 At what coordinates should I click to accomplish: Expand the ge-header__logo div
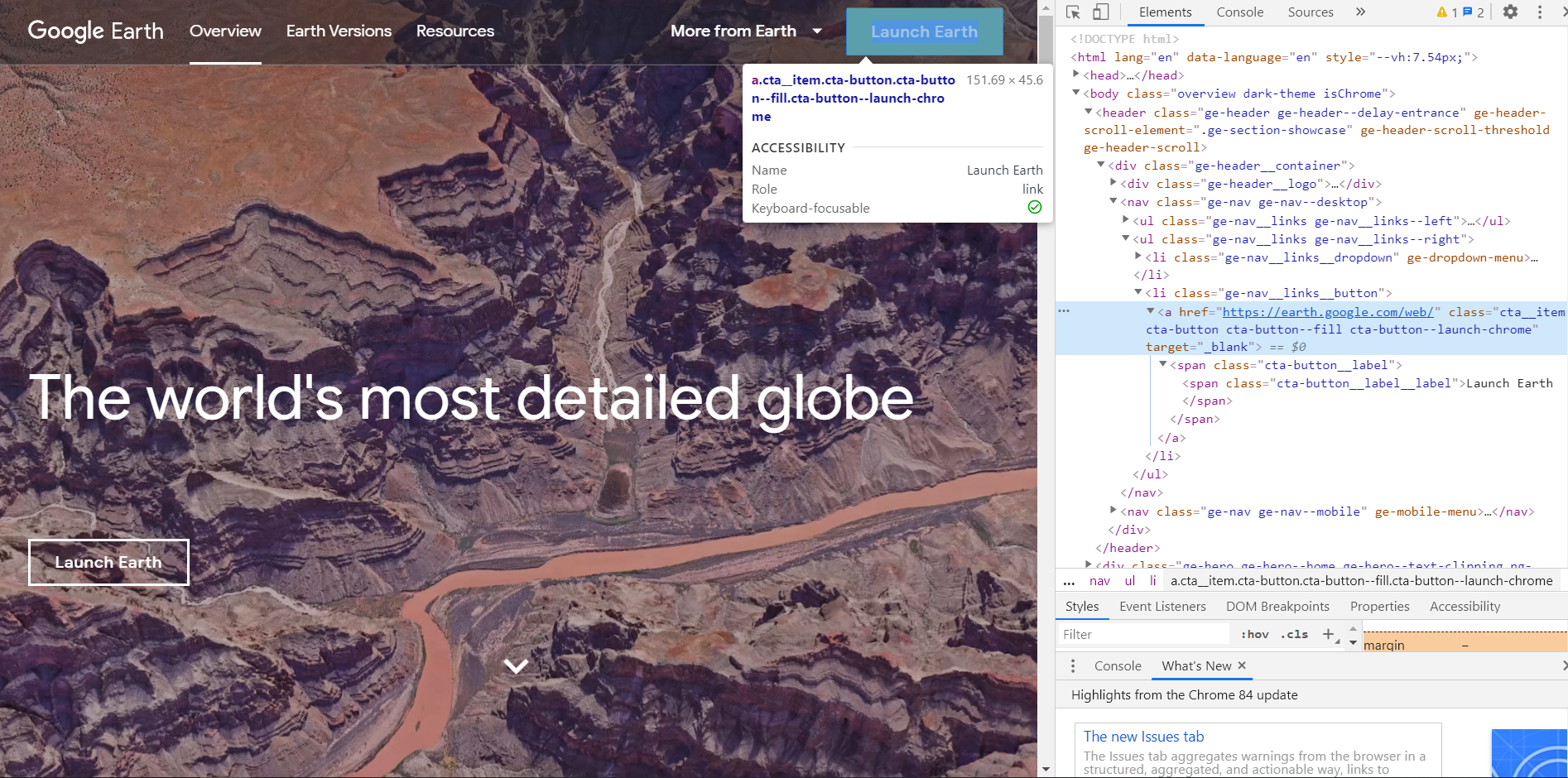tap(1113, 183)
